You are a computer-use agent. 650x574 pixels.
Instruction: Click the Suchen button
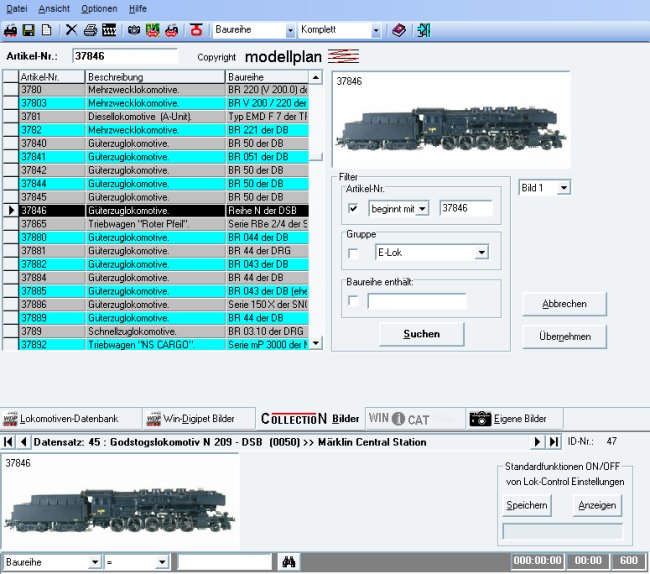tap(422, 334)
